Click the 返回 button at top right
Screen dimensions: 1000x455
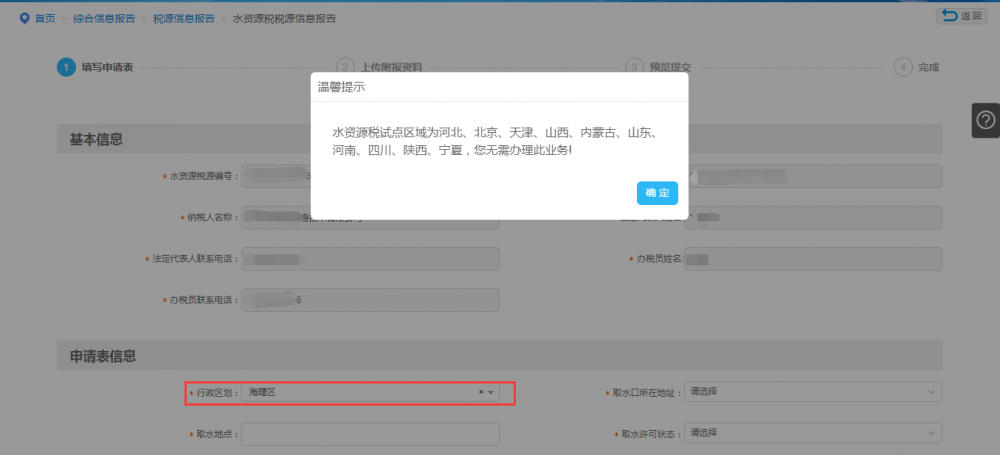tap(960, 16)
